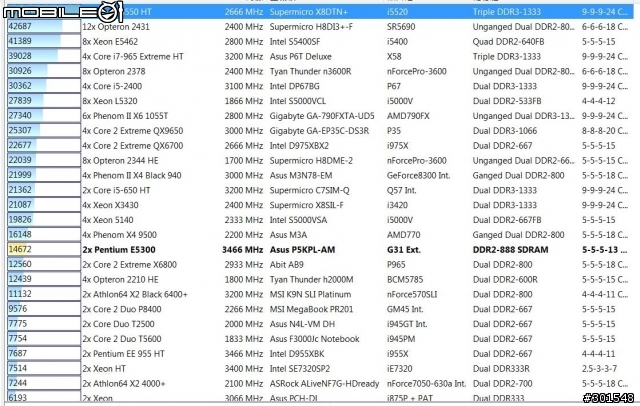Click the Gigabyte GA-EP35C-DS3R cell
The height and width of the screenshot is (406, 640).
(x=319, y=131)
